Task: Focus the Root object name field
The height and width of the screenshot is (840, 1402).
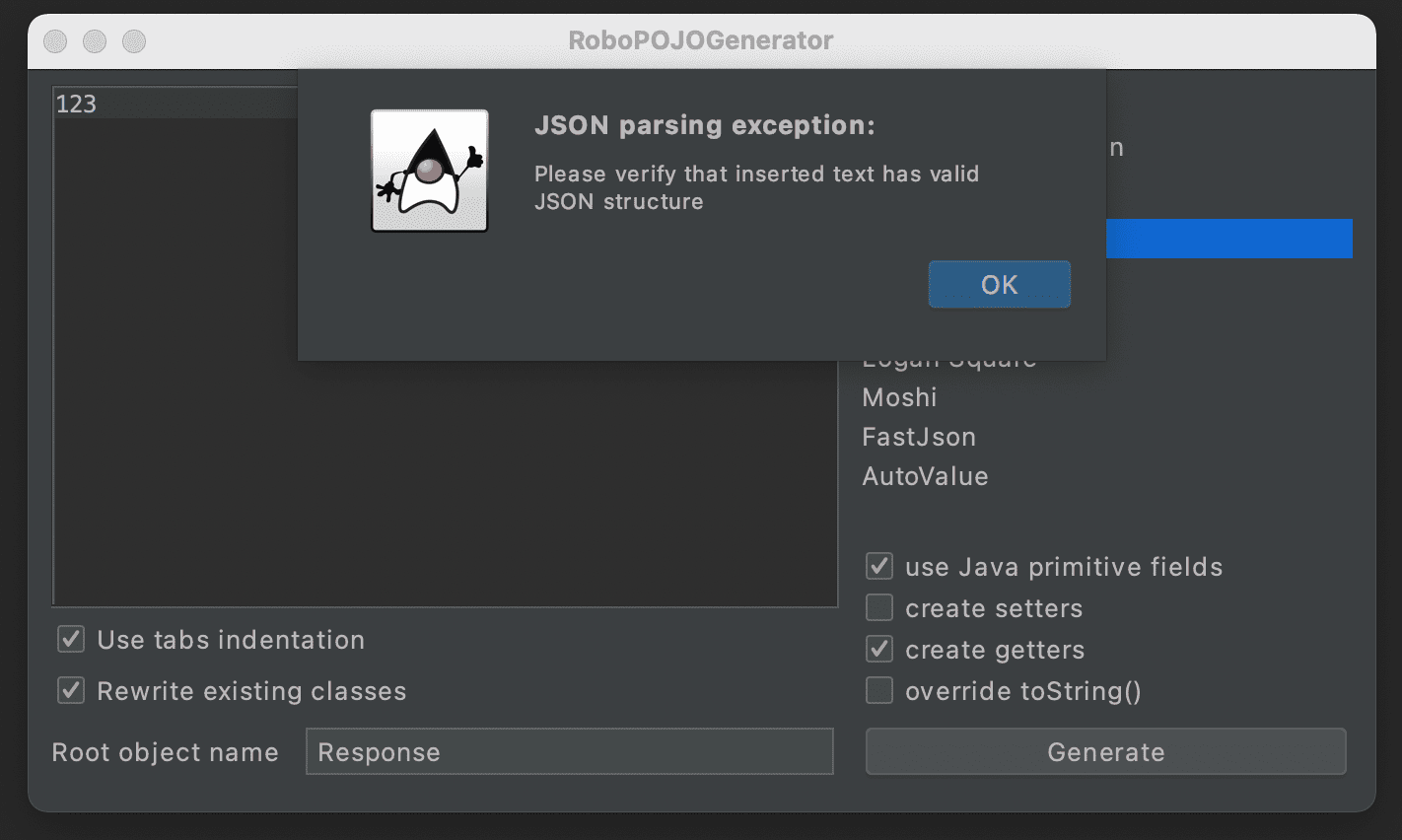Action: [569, 752]
